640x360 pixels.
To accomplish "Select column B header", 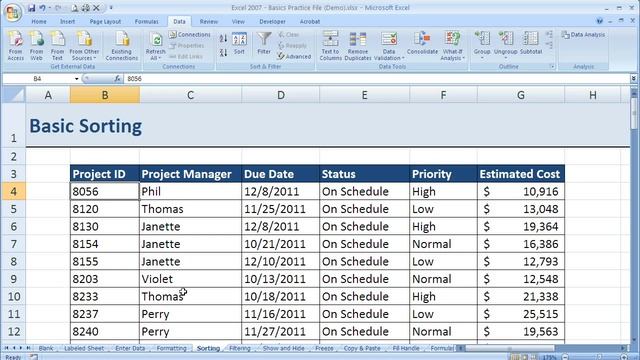I will coord(105,95).
